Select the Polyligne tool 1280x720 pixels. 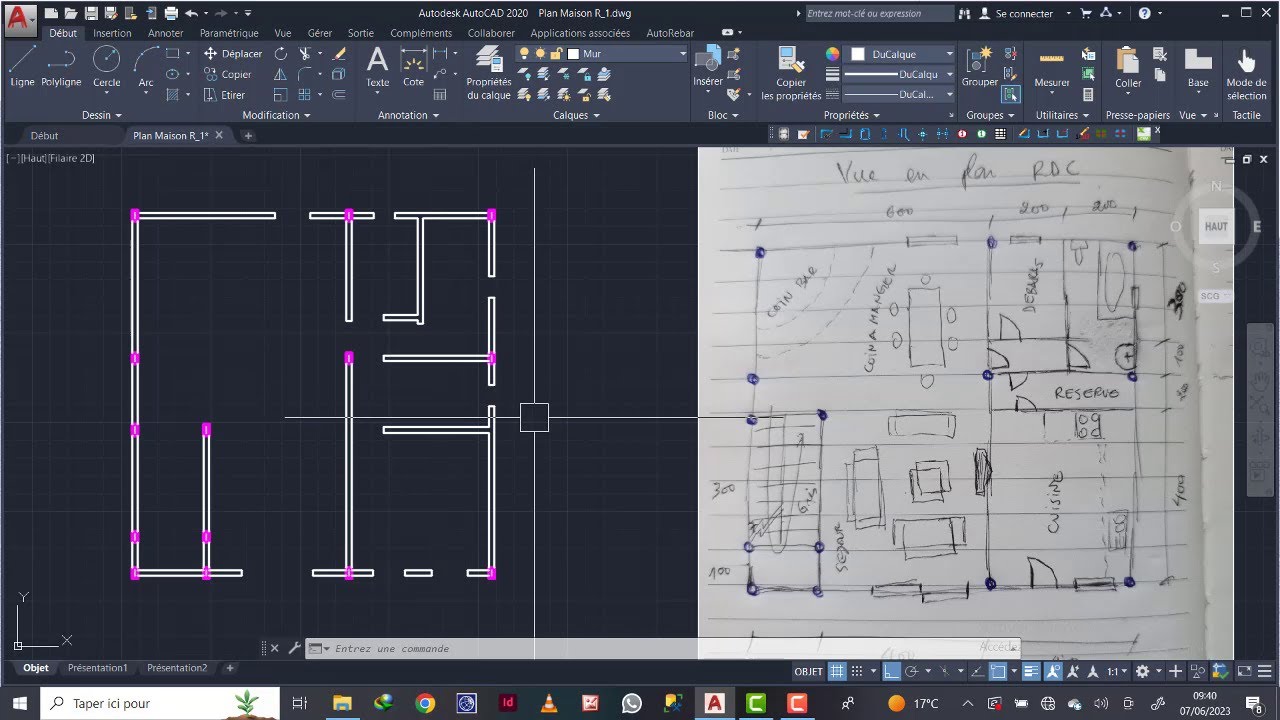pyautogui.click(x=61, y=66)
